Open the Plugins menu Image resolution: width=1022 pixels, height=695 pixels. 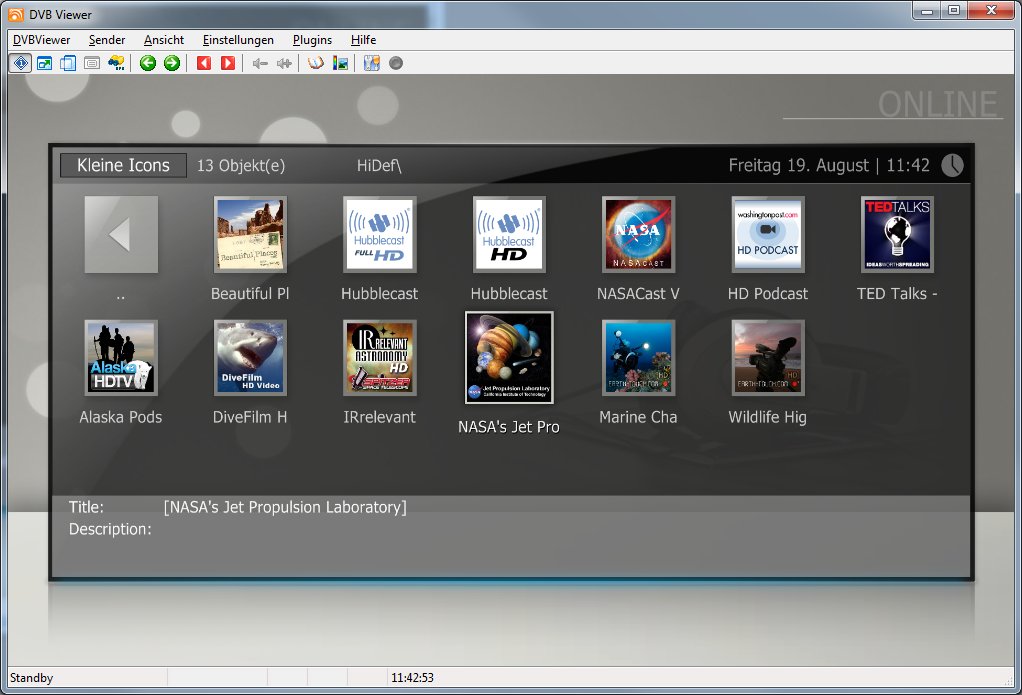pos(312,40)
